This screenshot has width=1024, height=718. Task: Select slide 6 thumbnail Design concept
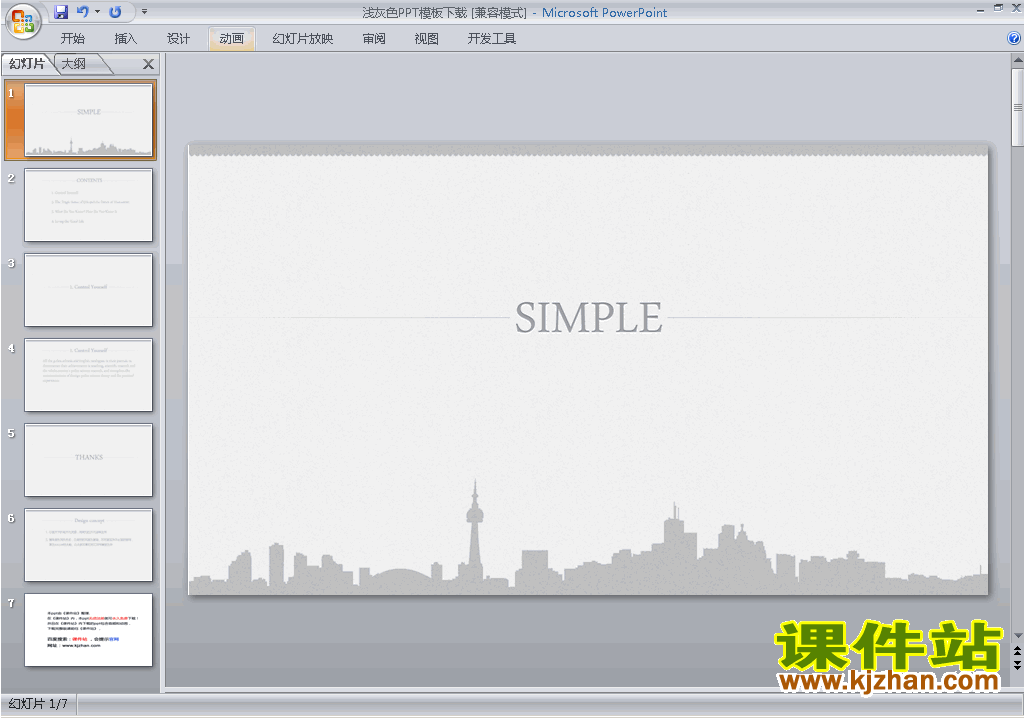(88, 545)
